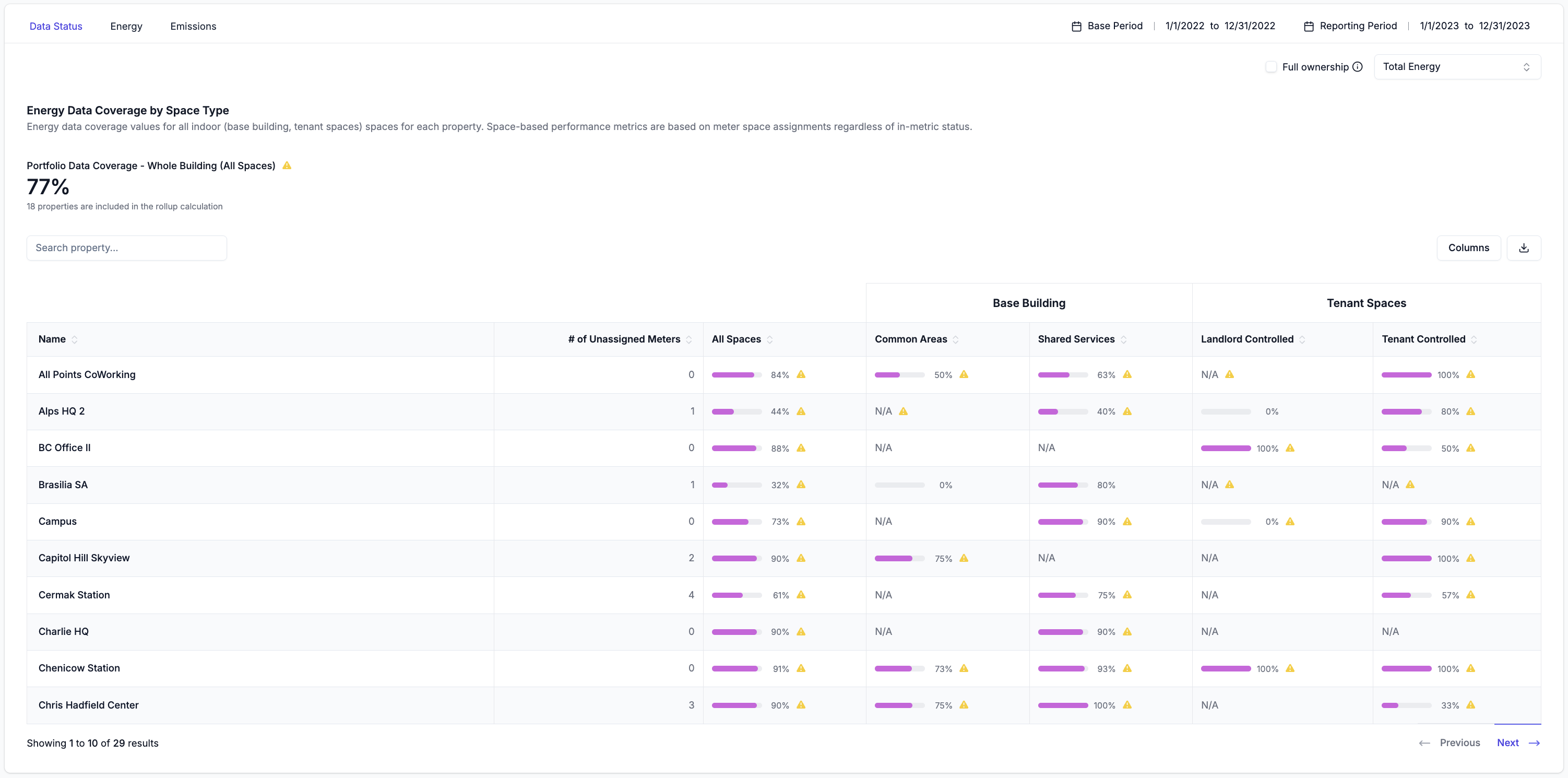The image size is (1568, 778).
Task: Switch to the Energy tab
Action: [x=126, y=26]
